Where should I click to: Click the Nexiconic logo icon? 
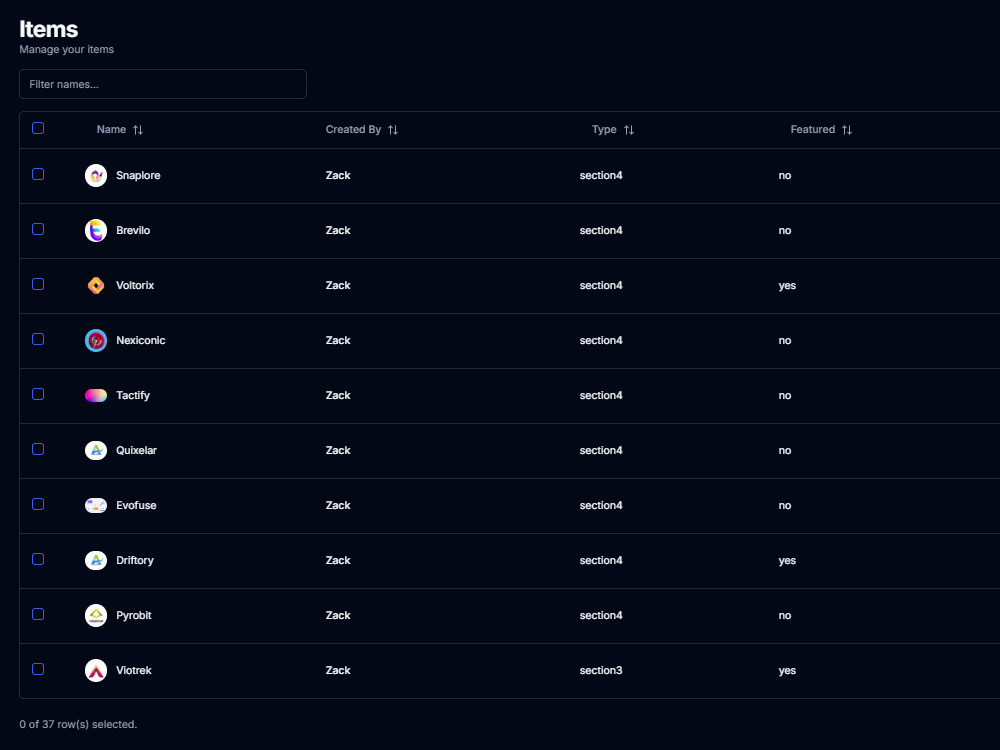coord(96,341)
